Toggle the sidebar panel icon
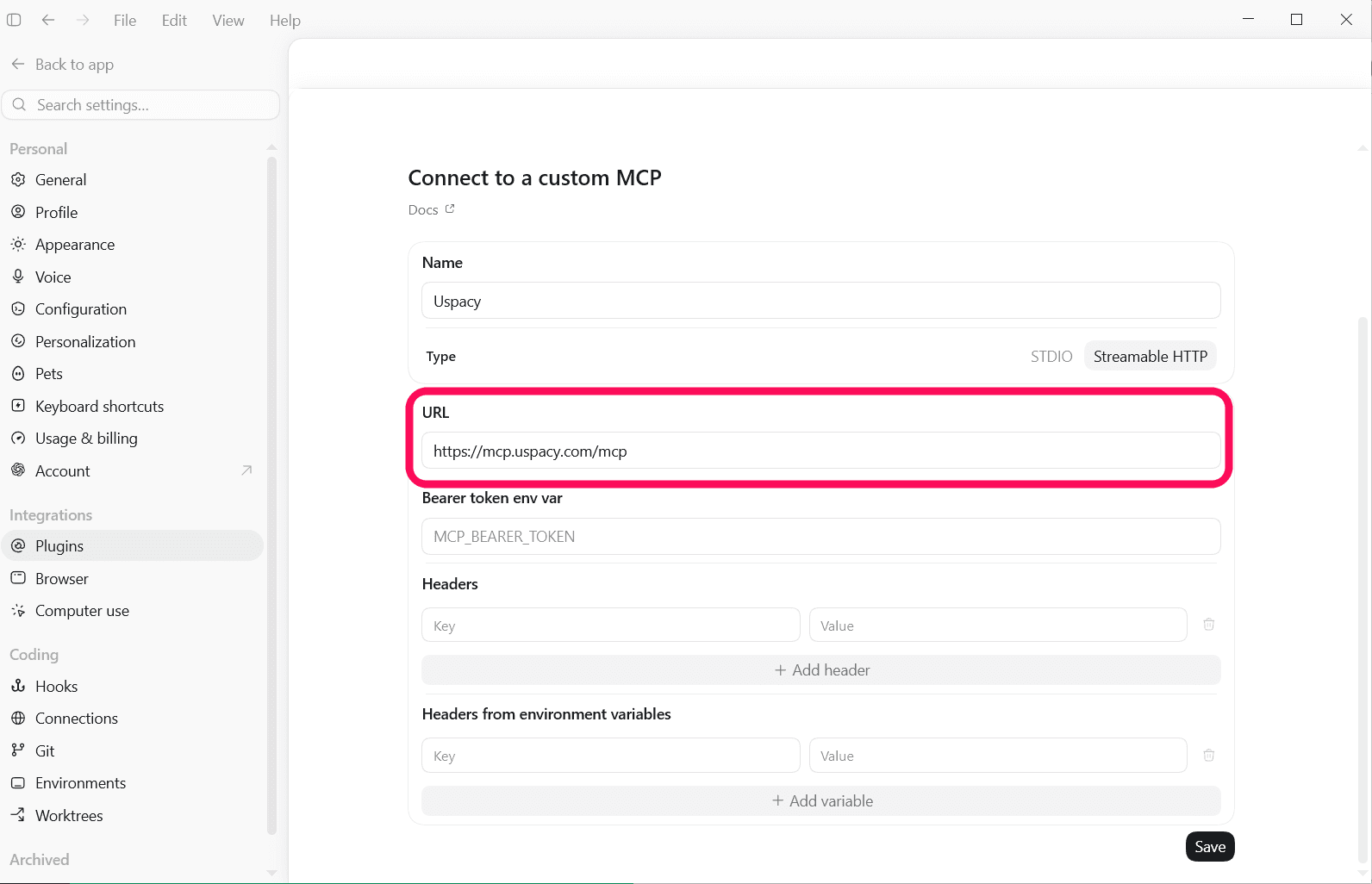 (x=14, y=20)
